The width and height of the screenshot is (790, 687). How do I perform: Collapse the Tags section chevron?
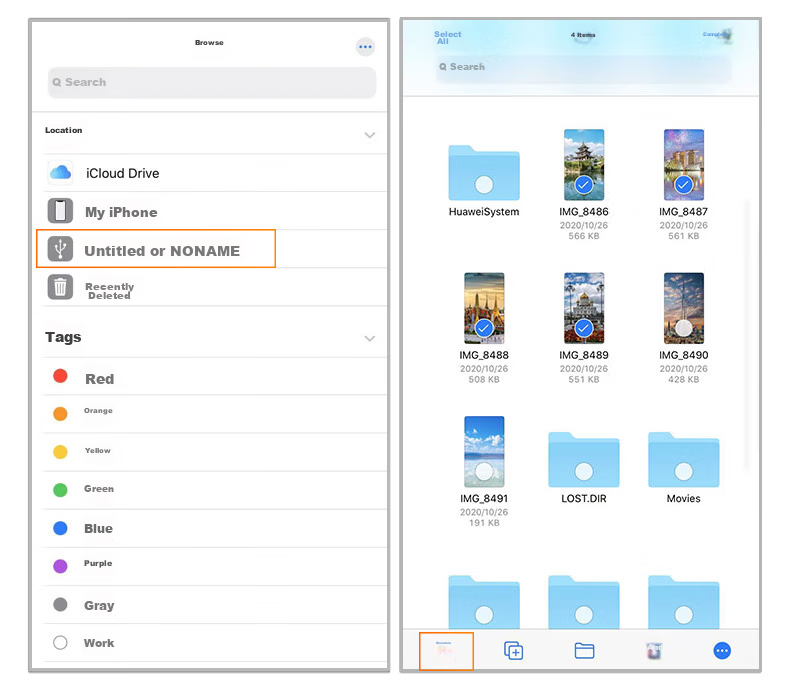coord(370,338)
